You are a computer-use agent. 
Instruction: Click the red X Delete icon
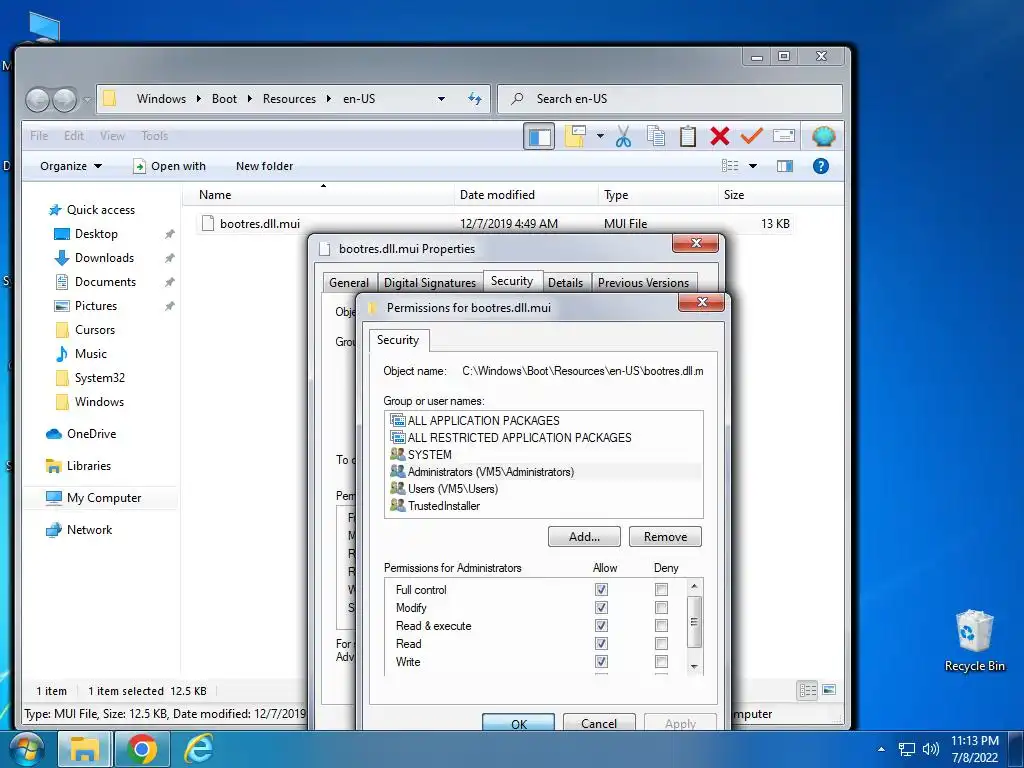point(720,136)
